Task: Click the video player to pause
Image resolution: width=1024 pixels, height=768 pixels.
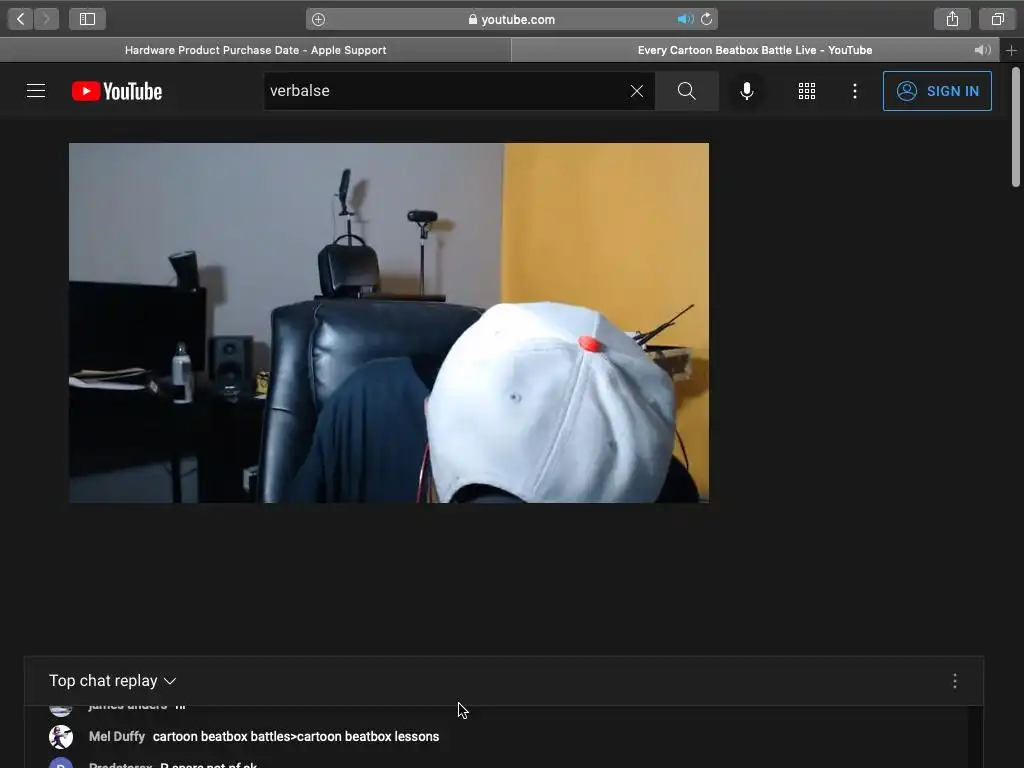Action: click(x=389, y=323)
